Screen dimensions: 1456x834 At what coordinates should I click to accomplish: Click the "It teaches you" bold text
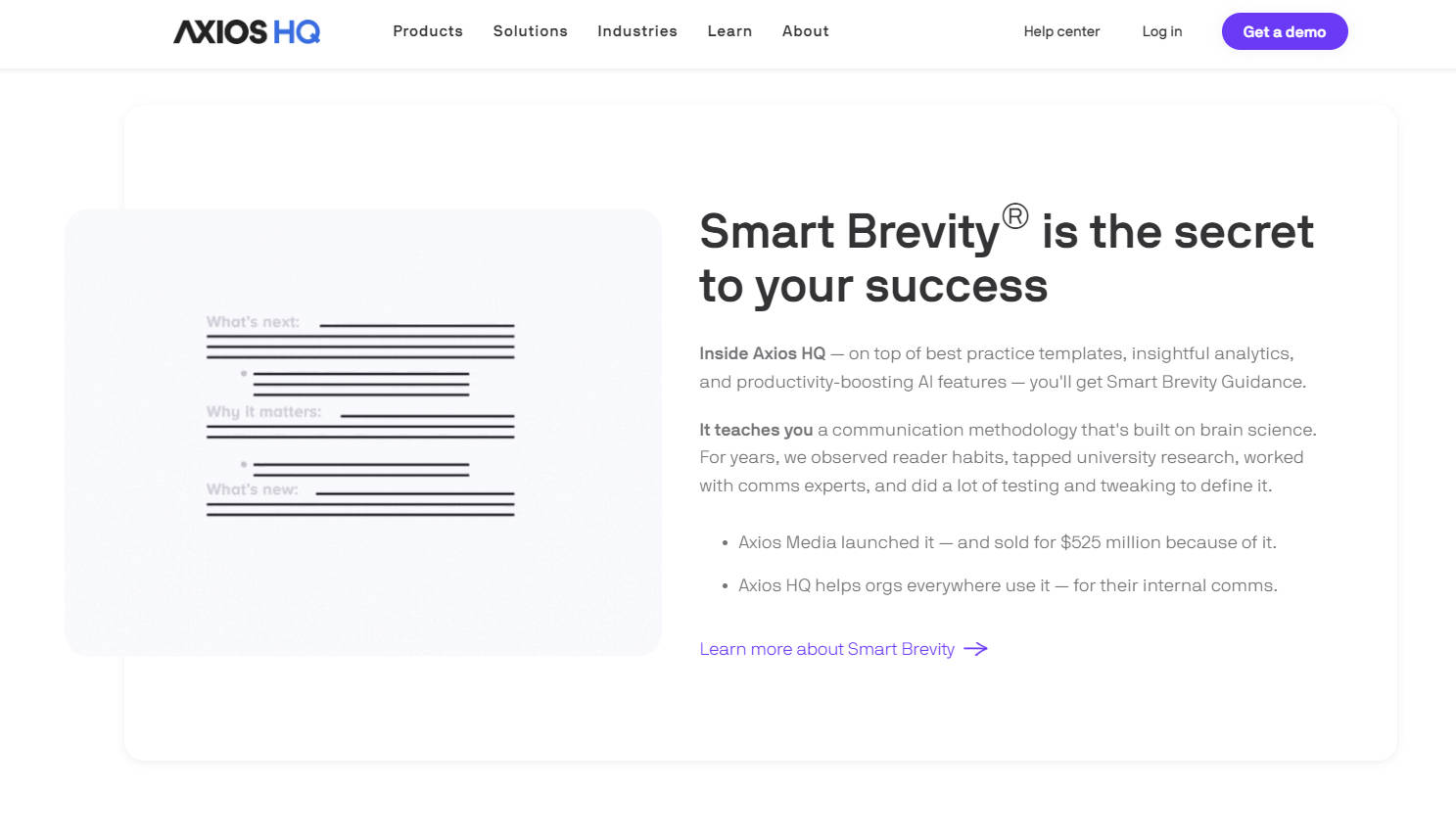[x=756, y=430]
